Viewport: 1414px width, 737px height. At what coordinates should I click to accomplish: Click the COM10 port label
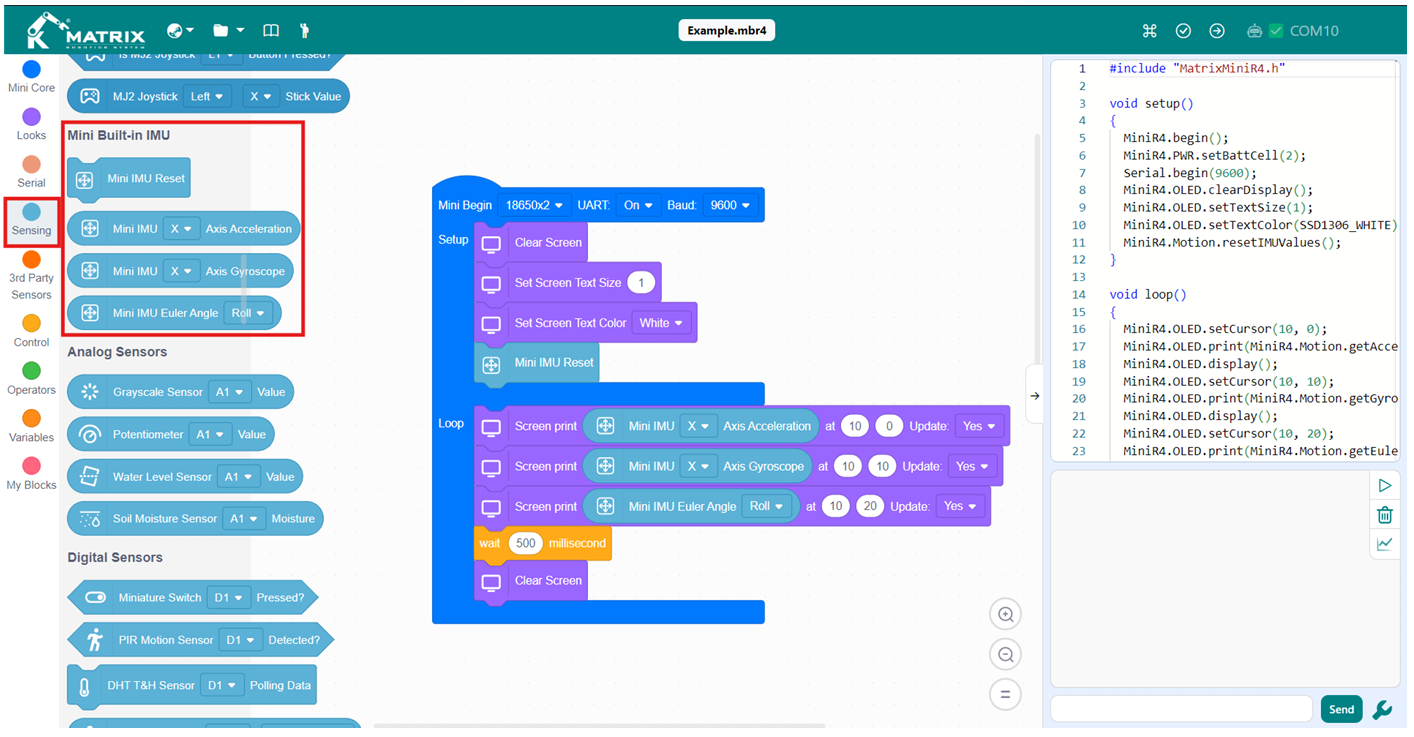tap(1314, 31)
